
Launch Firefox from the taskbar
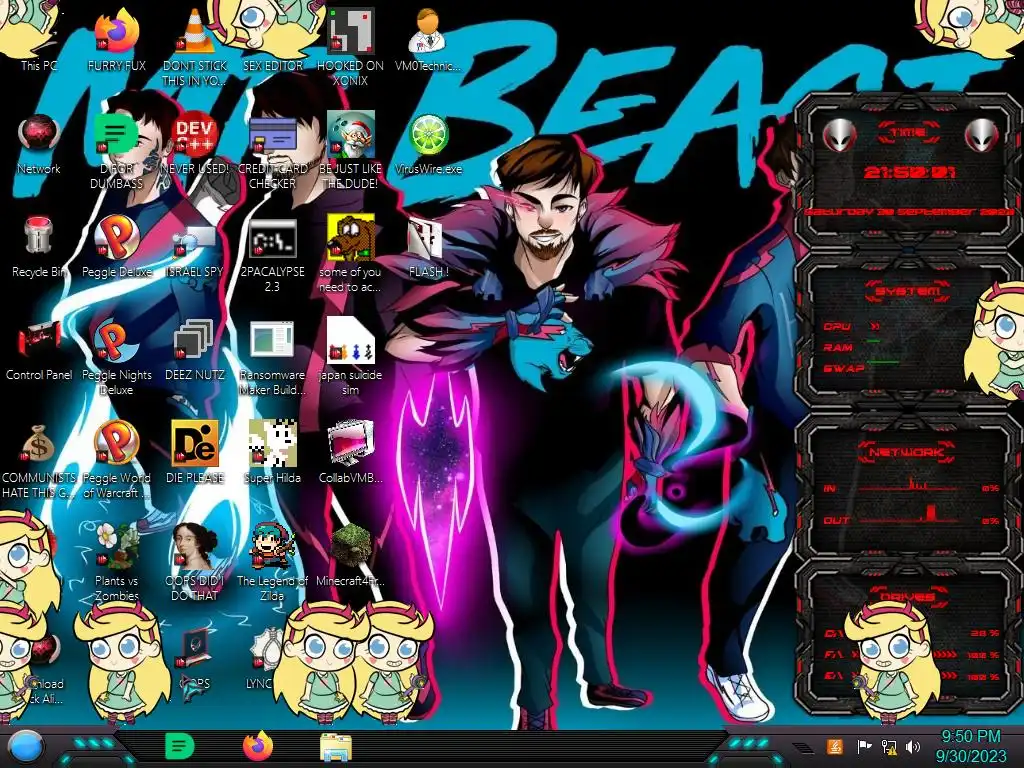258,746
